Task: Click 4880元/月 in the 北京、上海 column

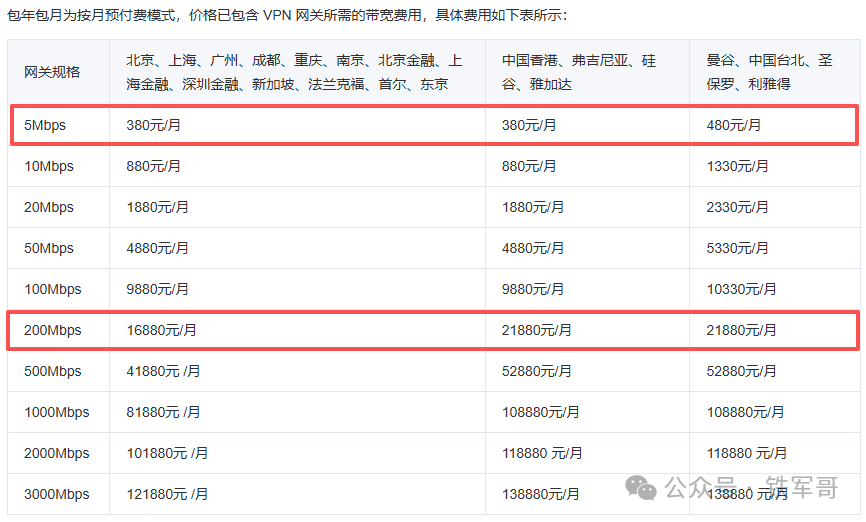Action: [157, 248]
